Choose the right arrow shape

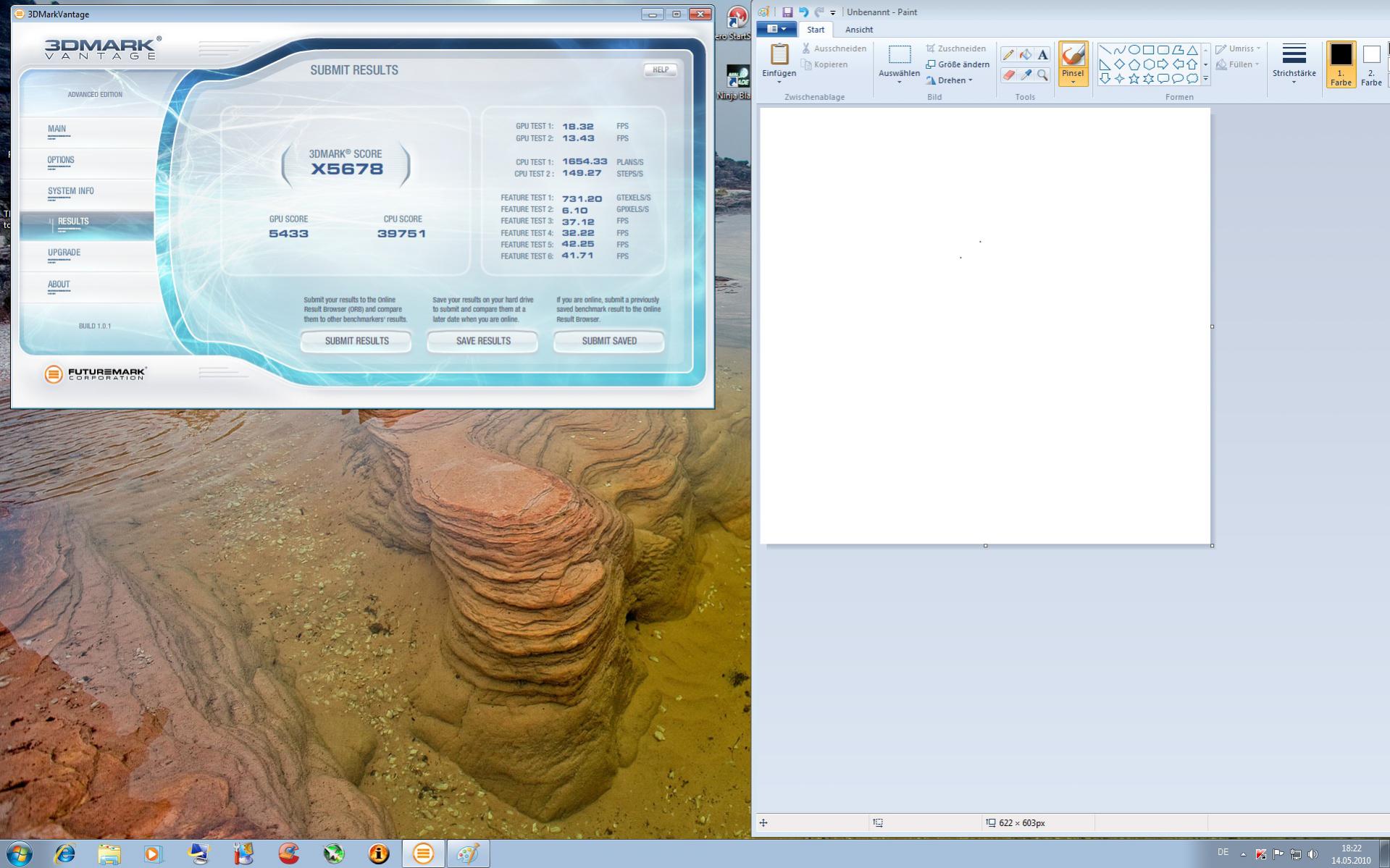point(1163,64)
